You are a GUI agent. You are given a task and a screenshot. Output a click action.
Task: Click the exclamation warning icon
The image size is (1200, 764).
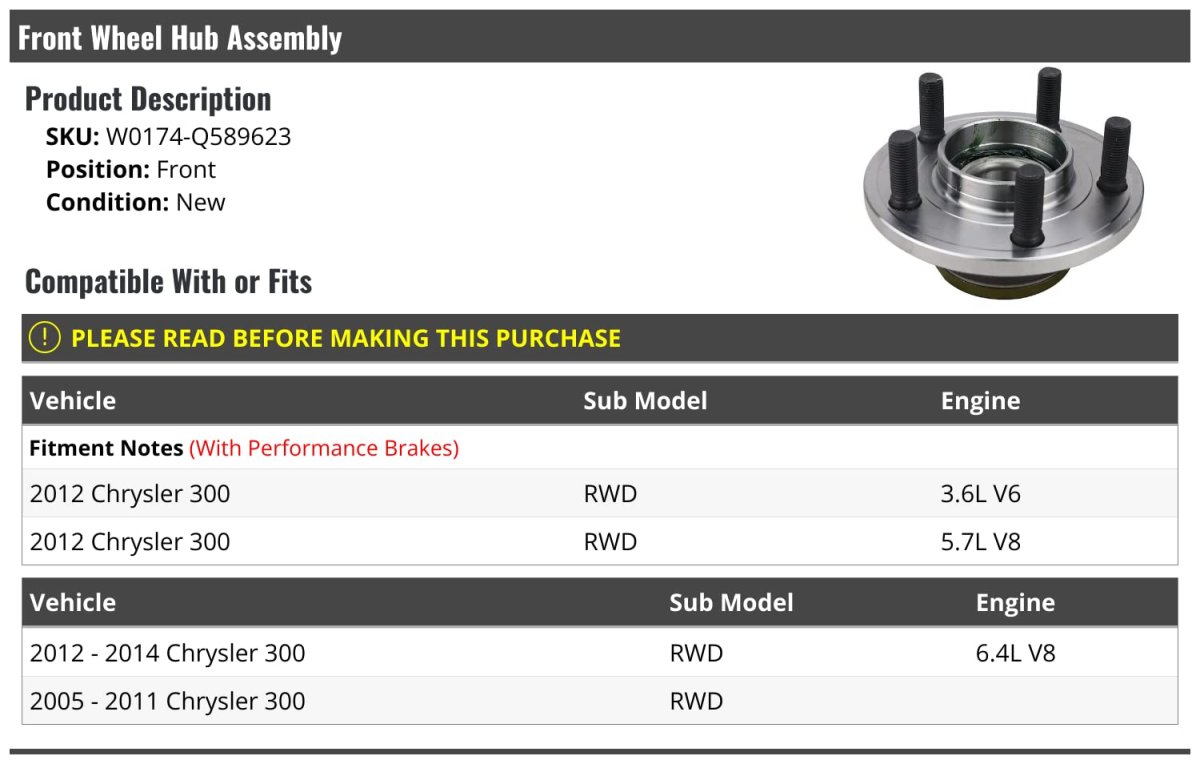click(x=45, y=338)
